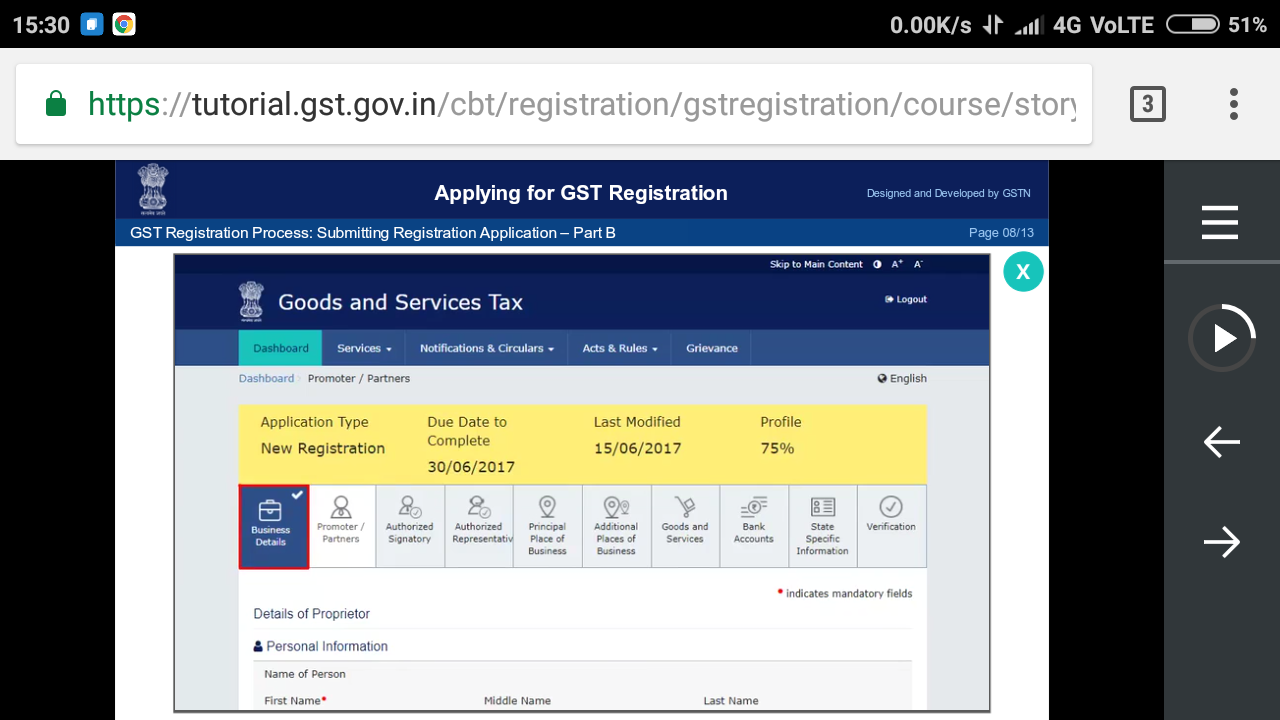Click the Skip to Main Content link
1280x720 pixels.
coord(816,264)
